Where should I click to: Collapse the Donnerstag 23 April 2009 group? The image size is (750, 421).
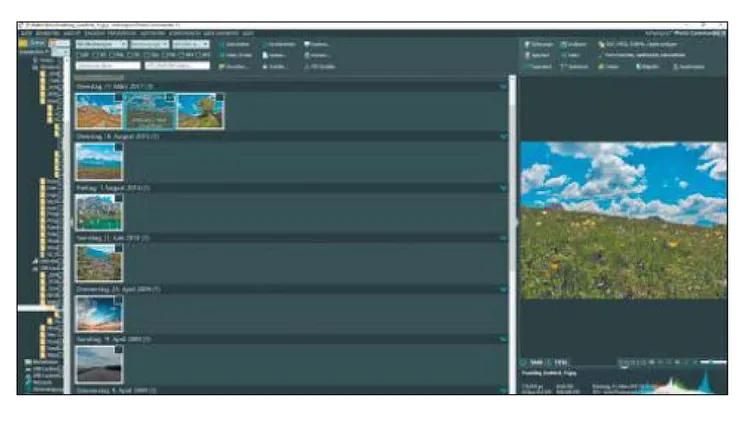[x=503, y=289]
